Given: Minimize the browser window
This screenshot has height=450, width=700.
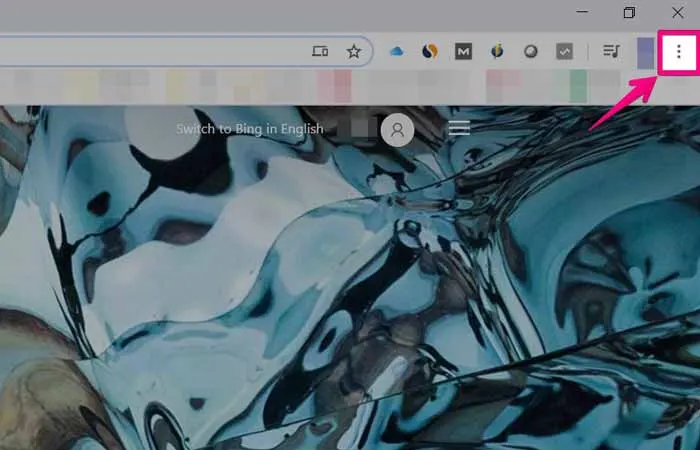Looking at the screenshot, I should [582, 12].
